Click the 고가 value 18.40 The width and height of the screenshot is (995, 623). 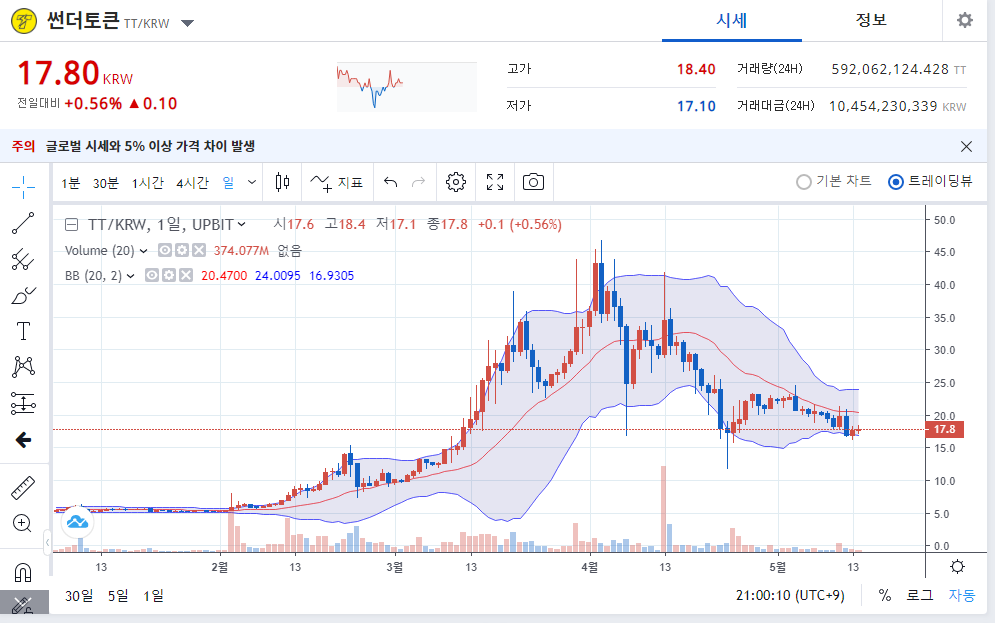pyautogui.click(x=696, y=69)
